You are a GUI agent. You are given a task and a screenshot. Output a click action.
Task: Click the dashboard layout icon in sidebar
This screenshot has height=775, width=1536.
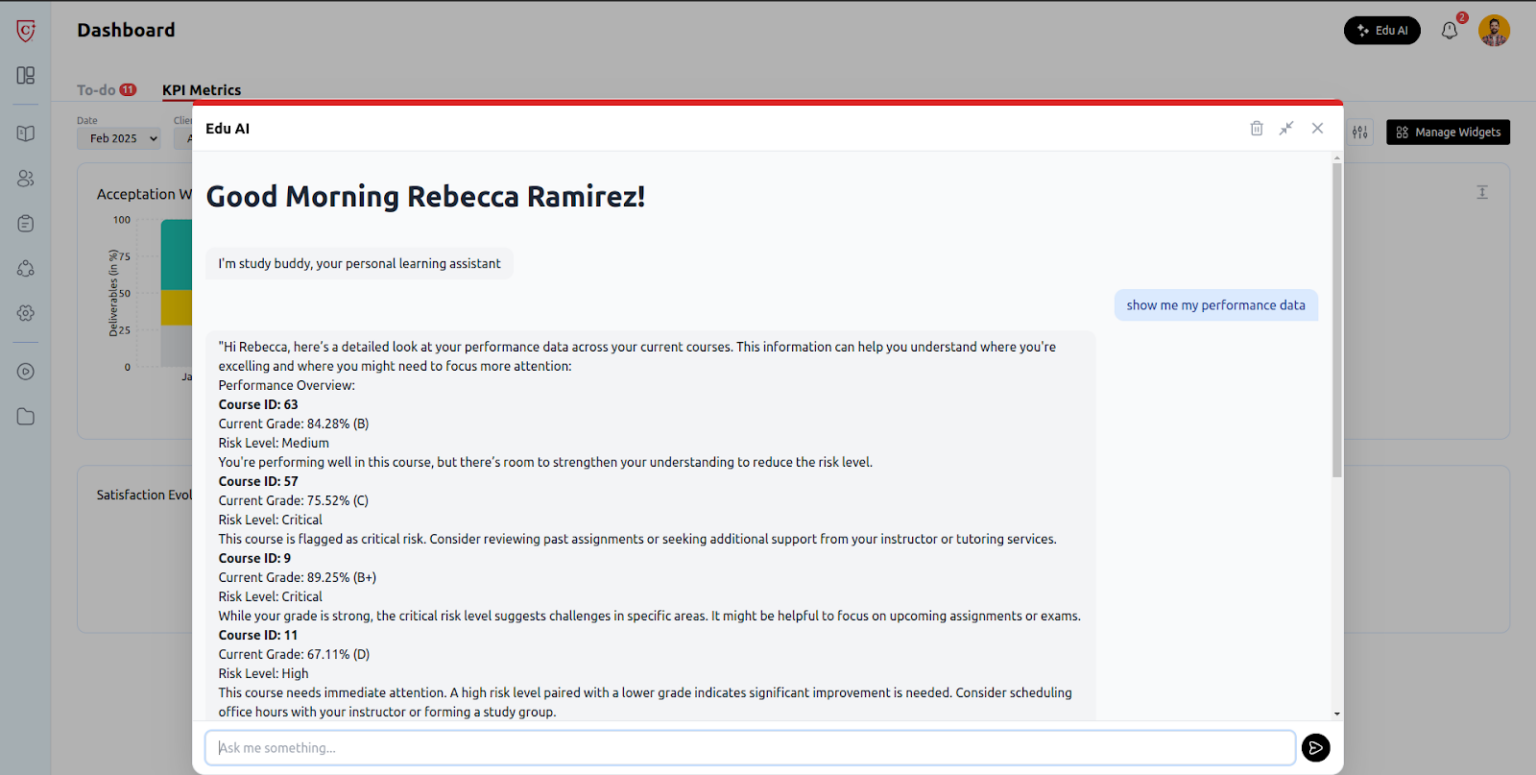pos(26,75)
